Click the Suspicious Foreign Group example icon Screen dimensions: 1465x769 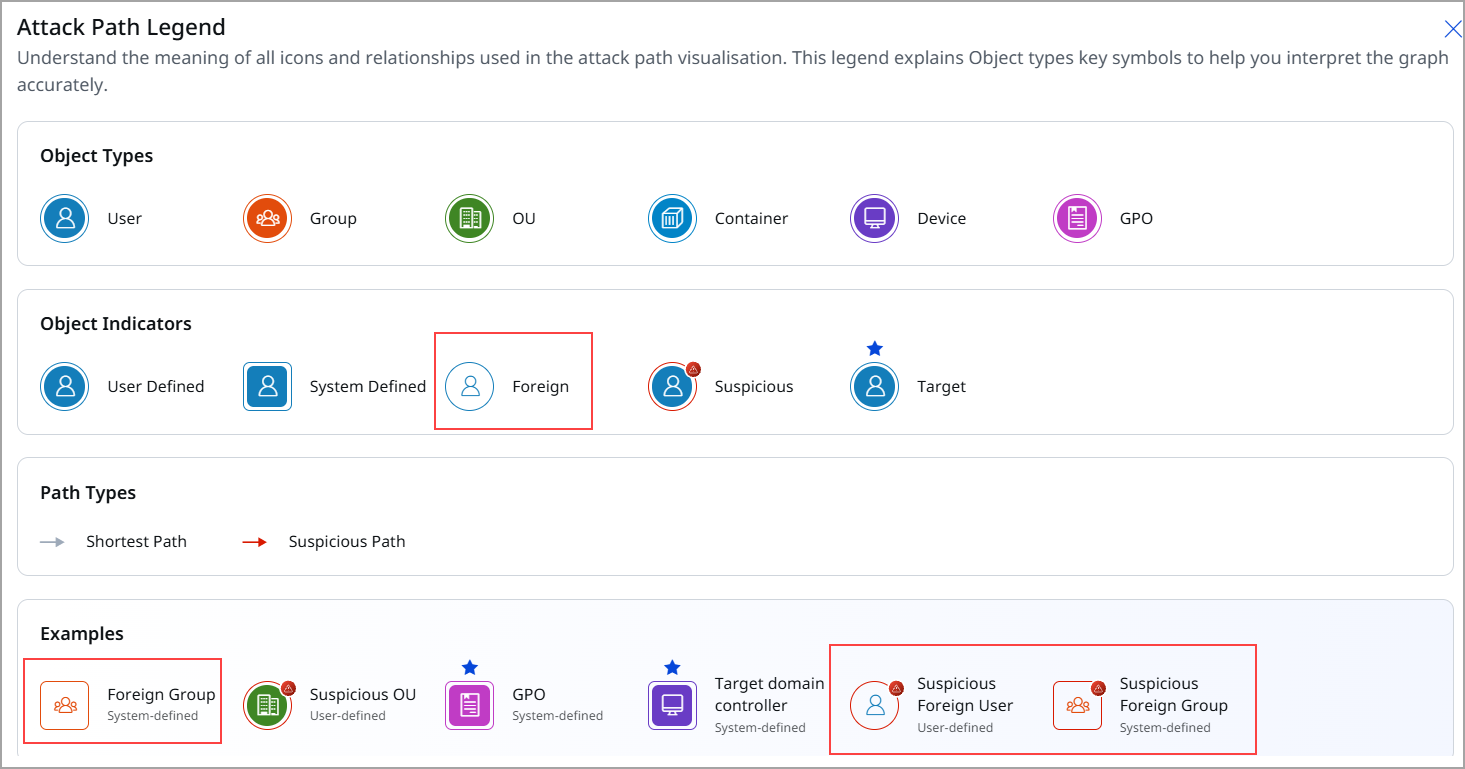click(x=1078, y=705)
